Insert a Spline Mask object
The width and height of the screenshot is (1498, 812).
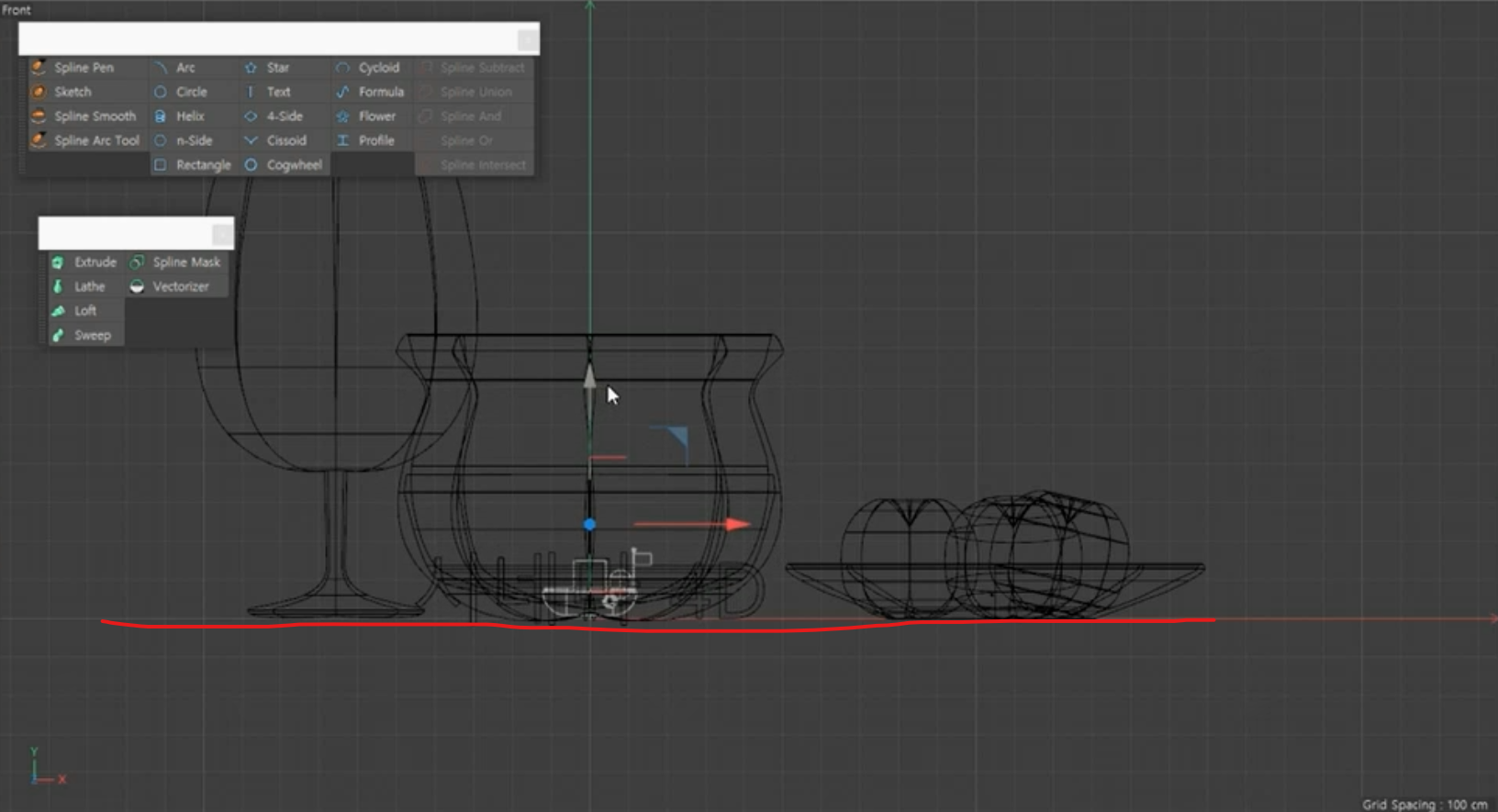click(x=176, y=262)
